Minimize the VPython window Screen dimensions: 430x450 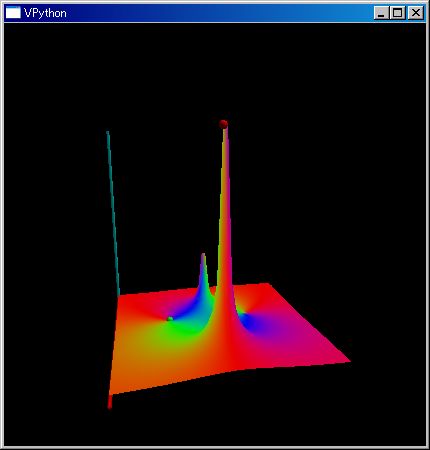381,13
